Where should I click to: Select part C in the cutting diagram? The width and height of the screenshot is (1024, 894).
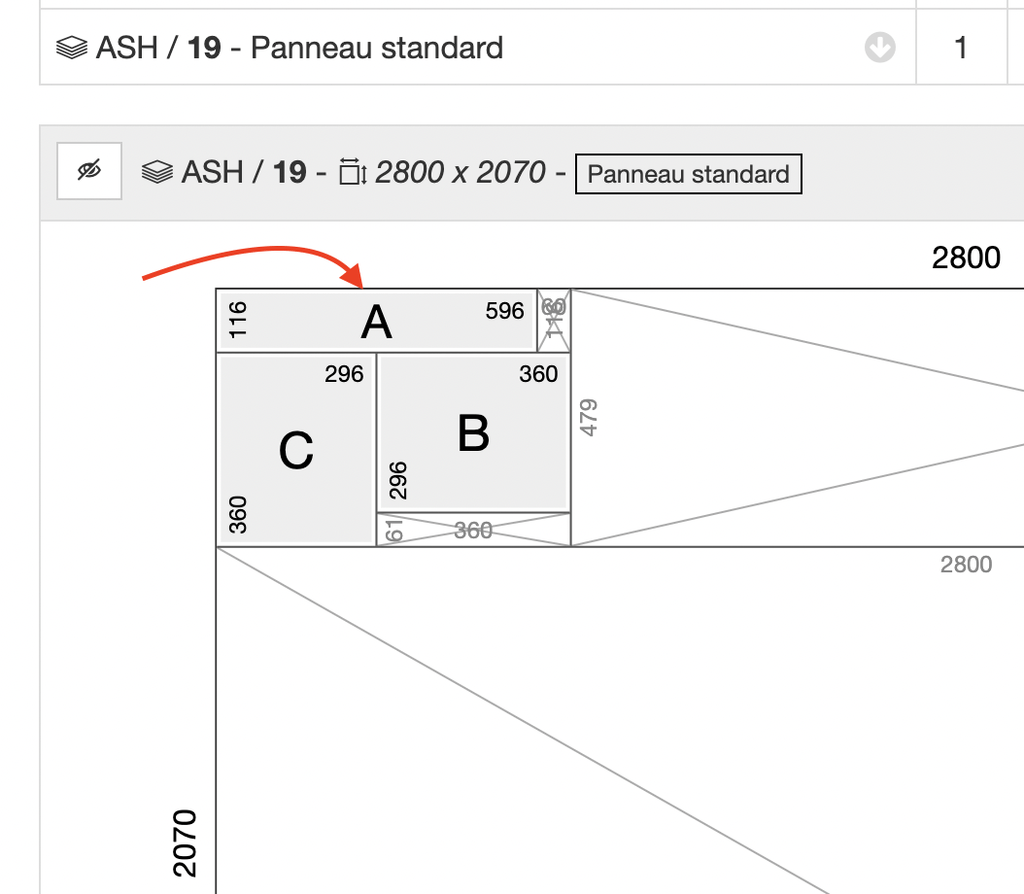tap(296, 449)
